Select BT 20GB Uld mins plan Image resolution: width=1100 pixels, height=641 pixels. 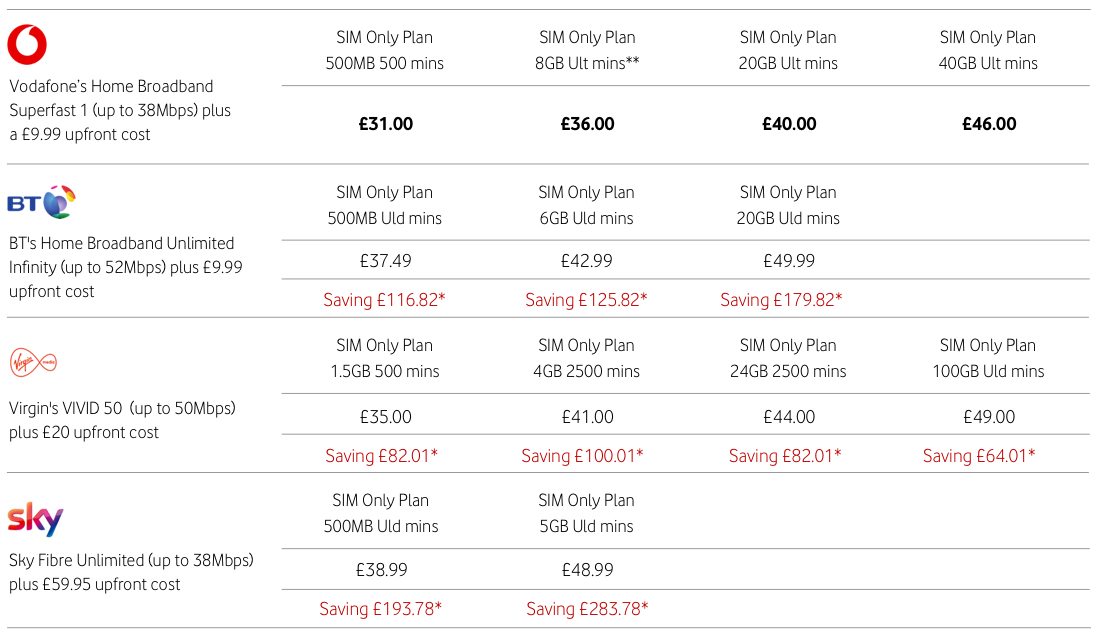coord(788,205)
